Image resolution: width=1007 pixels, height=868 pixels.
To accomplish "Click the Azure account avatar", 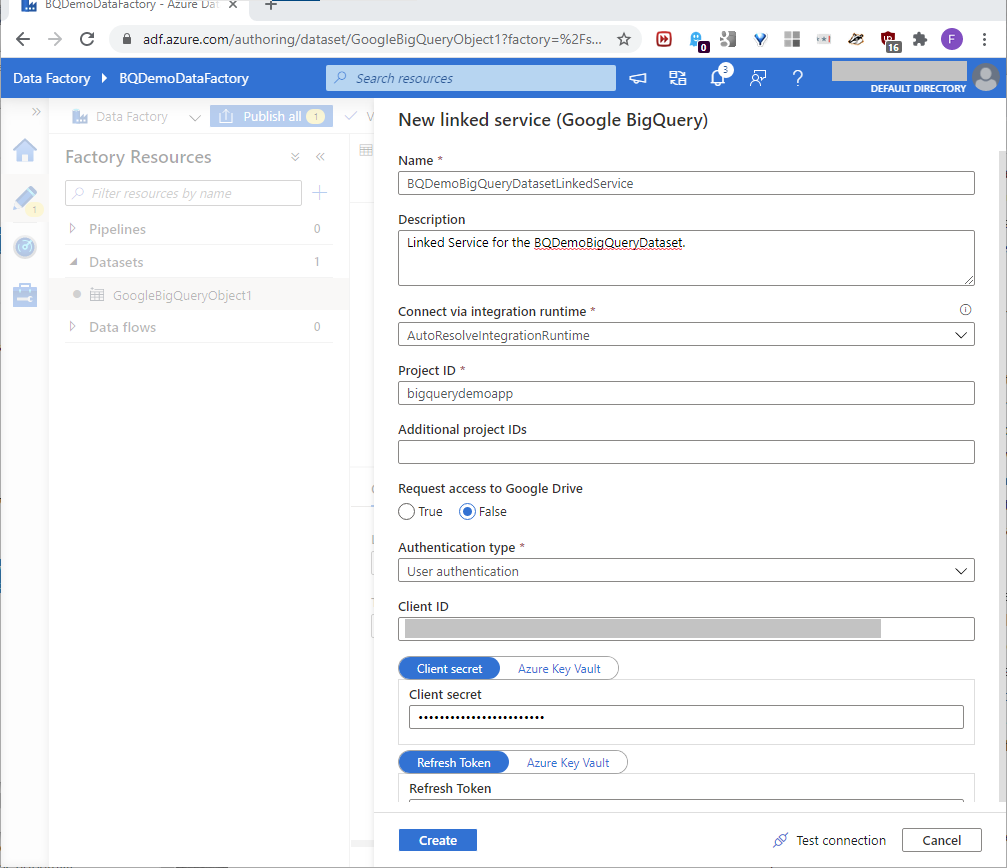I will click(986, 78).
